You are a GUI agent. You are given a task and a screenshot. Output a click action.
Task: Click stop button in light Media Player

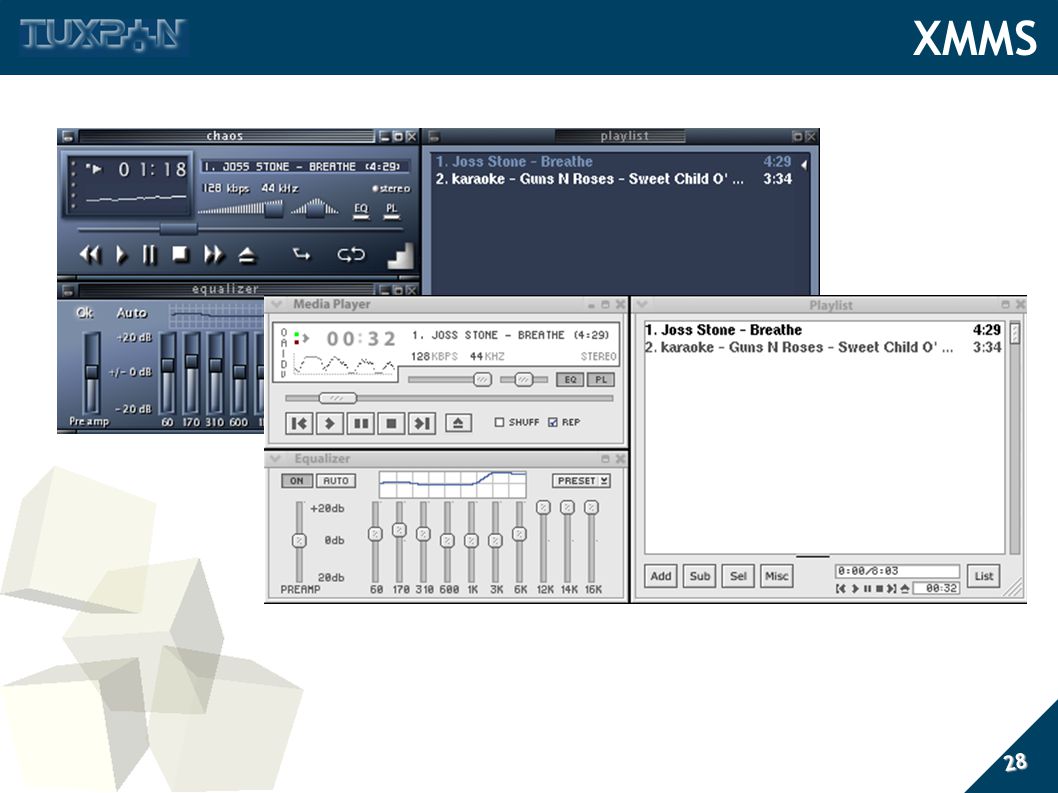(x=391, y=423)
